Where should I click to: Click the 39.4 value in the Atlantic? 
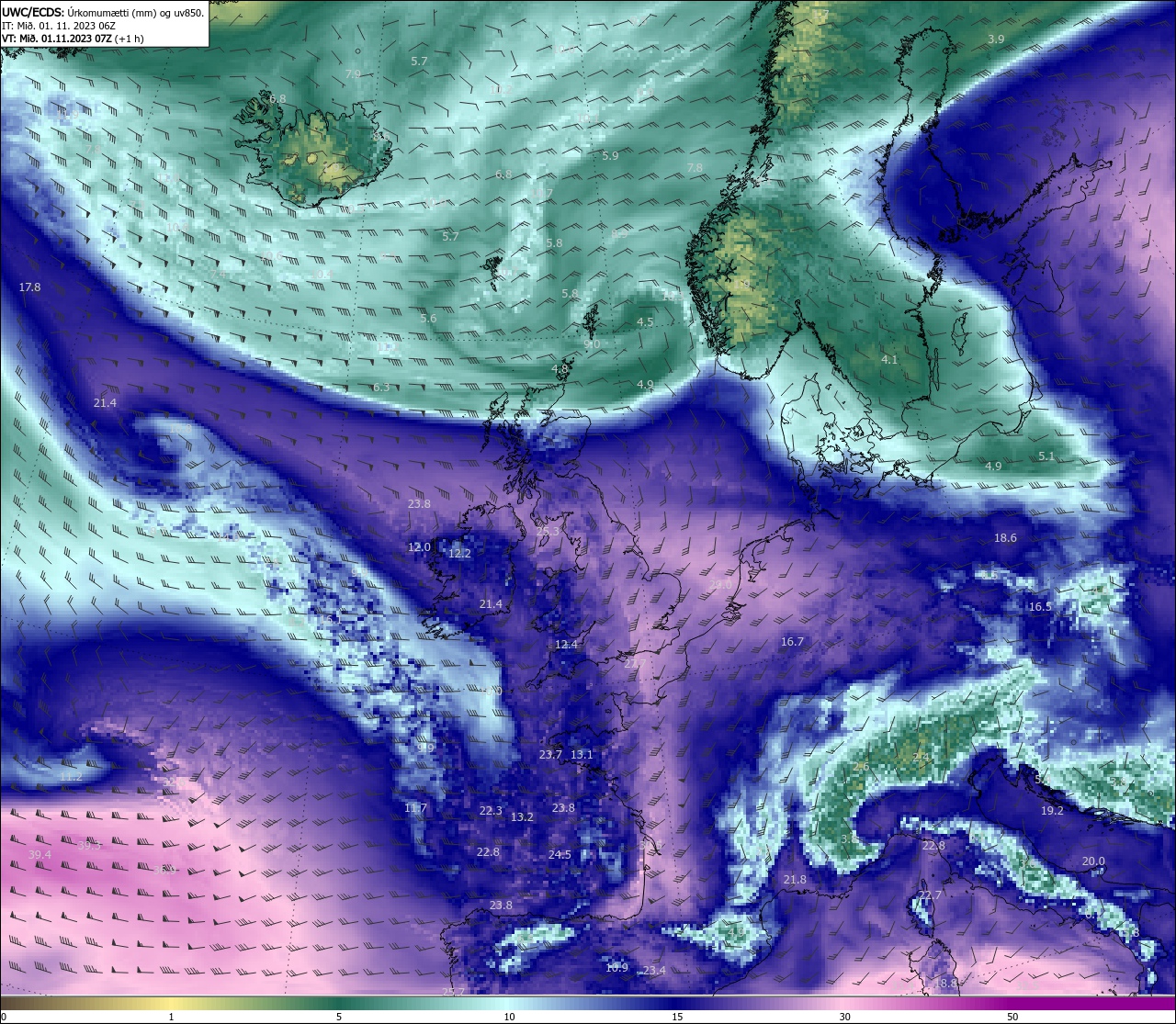(40, 855)
